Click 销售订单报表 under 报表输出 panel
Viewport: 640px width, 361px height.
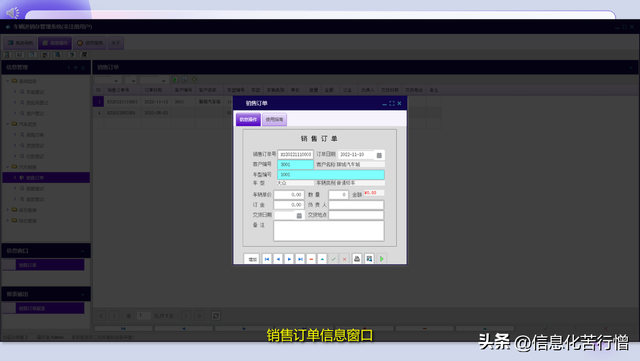(50, 308)
